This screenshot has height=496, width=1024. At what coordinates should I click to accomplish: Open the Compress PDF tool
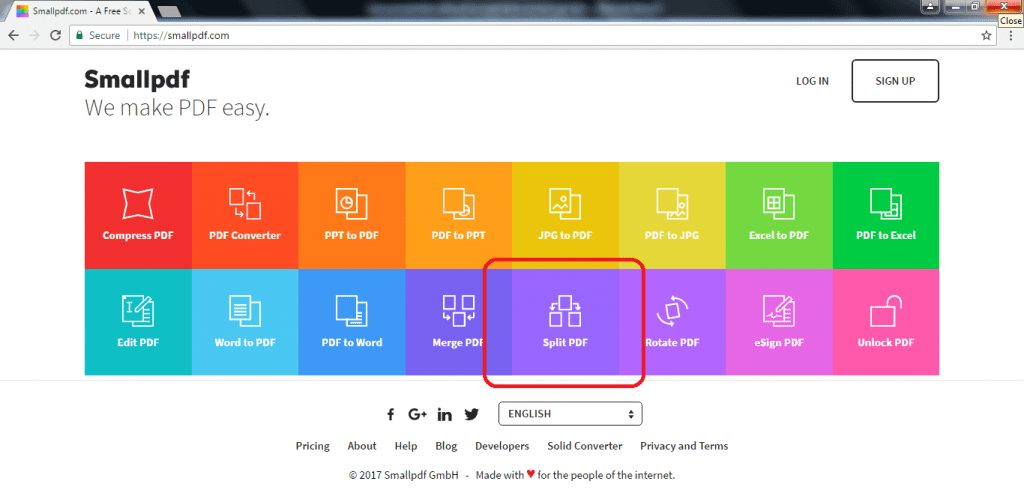pyautogui.click(x=138, y=215)
